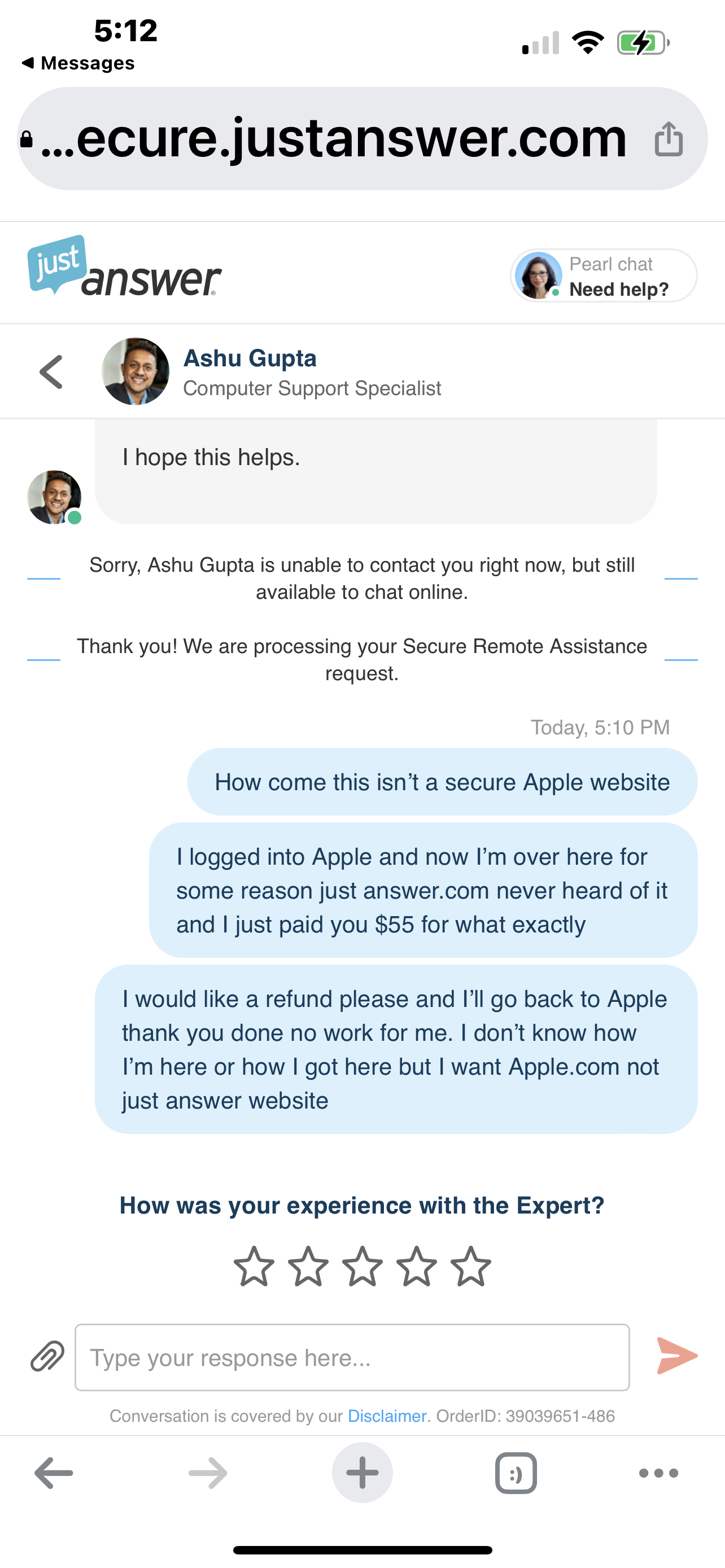This screenshot has height=1568, width=725.
Task: Open the browser tabs switcher
Action: (516, 1473)
